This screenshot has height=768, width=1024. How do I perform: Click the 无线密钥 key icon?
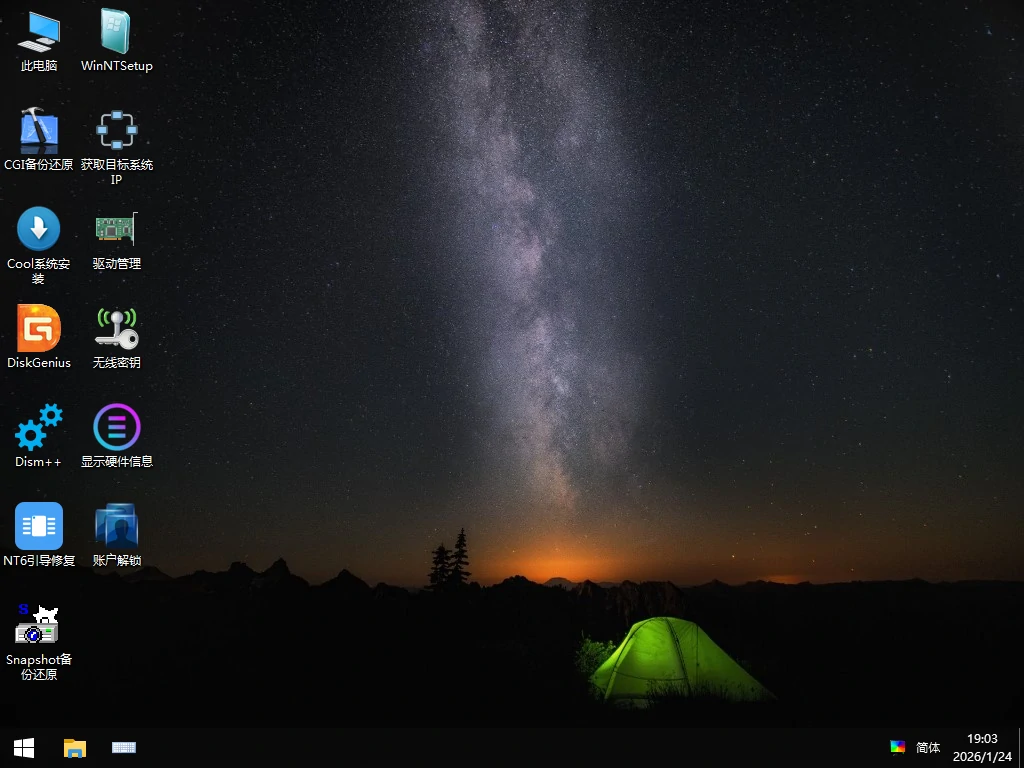point(116,328)
